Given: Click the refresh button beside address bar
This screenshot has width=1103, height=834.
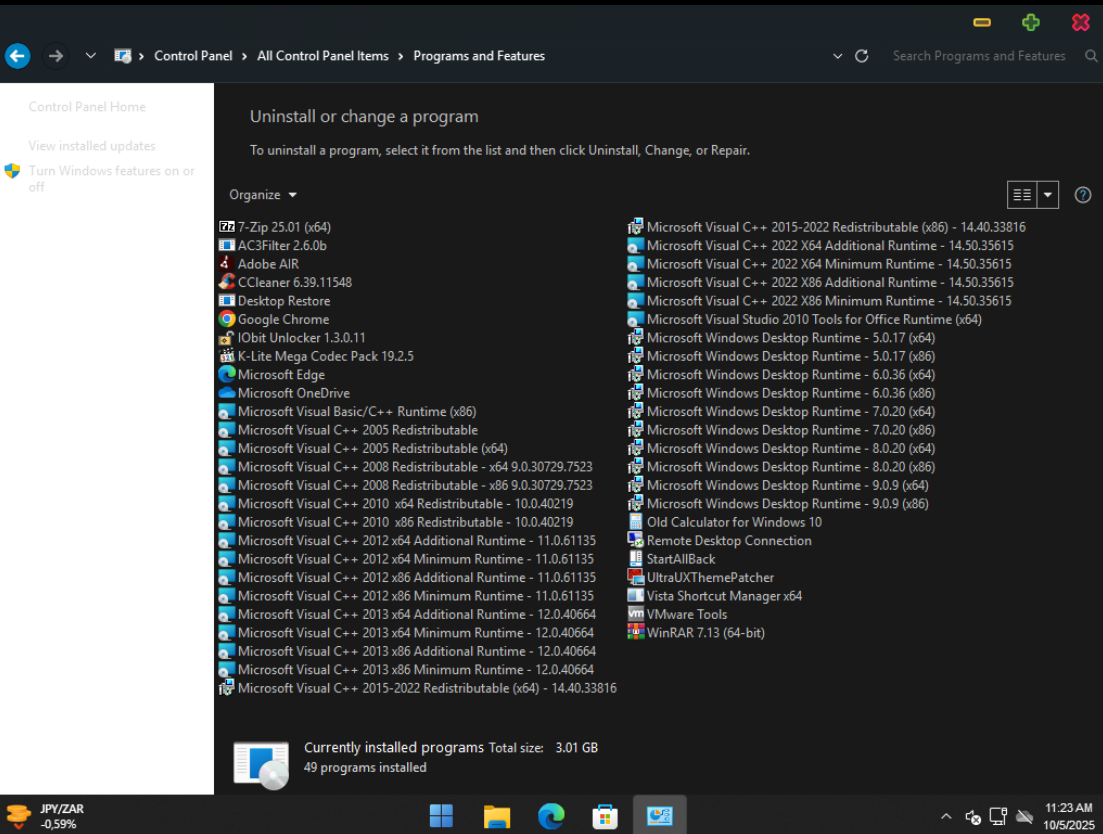Looking at the screenshot, I should pyautogui.click(x=861, y=56).
